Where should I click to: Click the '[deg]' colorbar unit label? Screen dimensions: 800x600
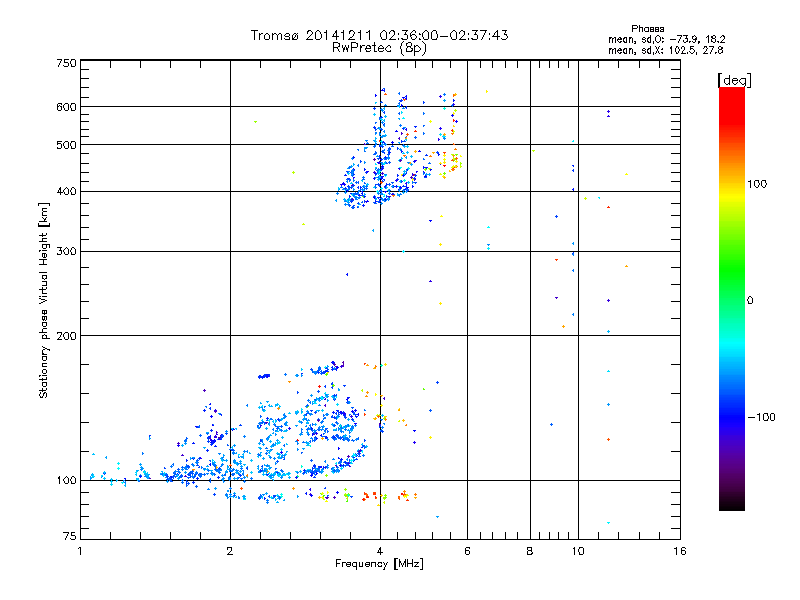point(734,80)
